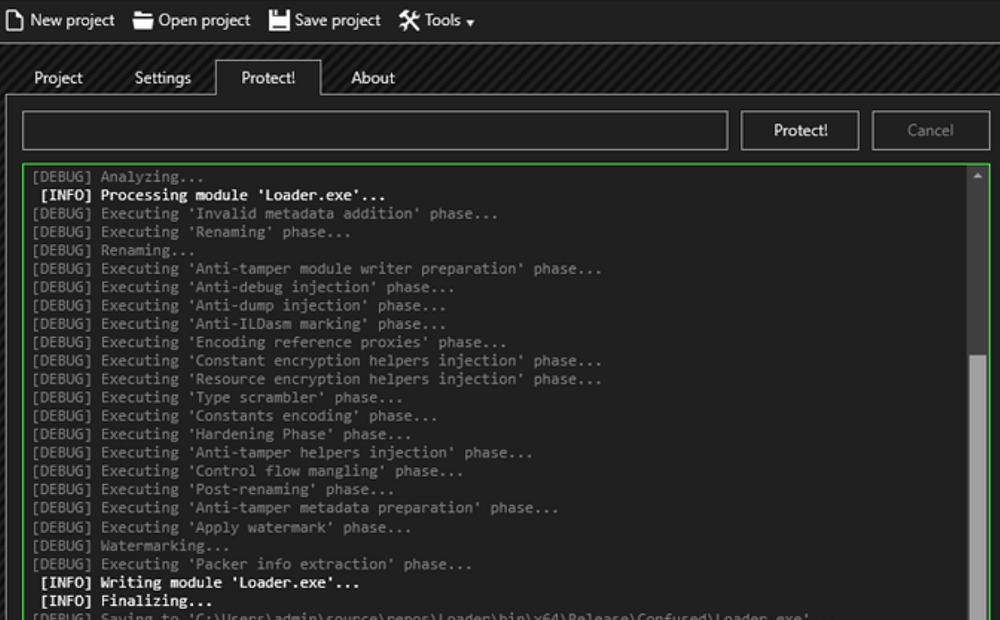Click the log scrollbar thumb
Screen dimensions: 1000x620
978,485
